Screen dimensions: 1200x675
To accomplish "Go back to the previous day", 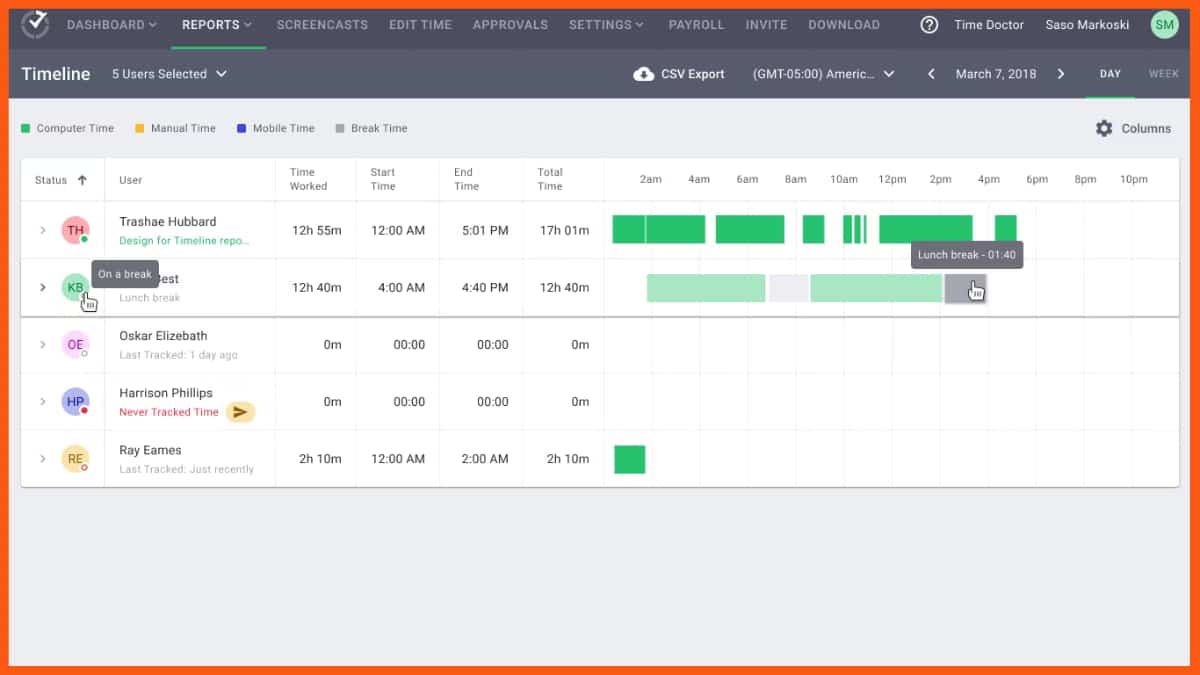I will pyautogui.click(x=930, y=73).
